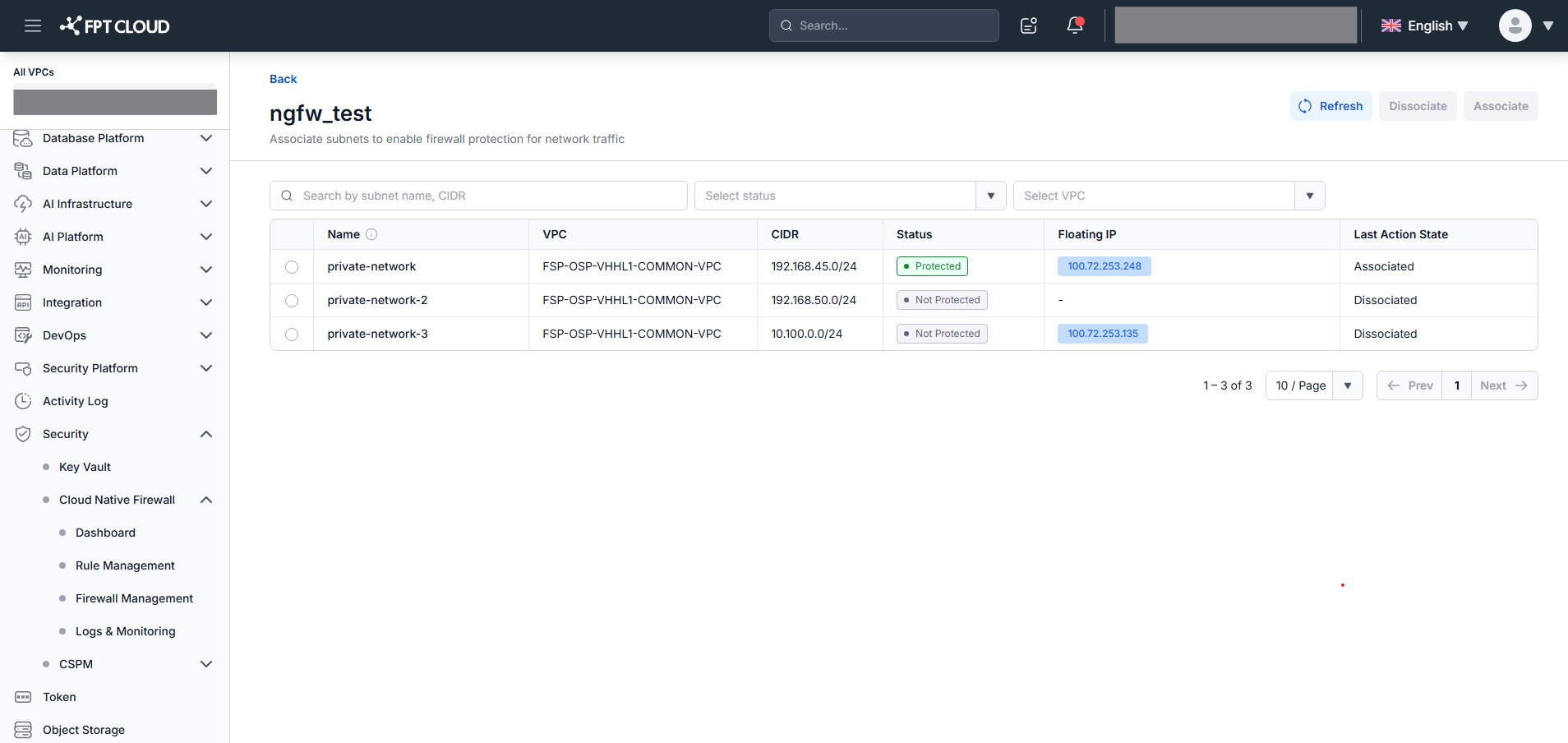
Task: Collapse the Cloud Native Firewall chevron
Action: point(206,500)
